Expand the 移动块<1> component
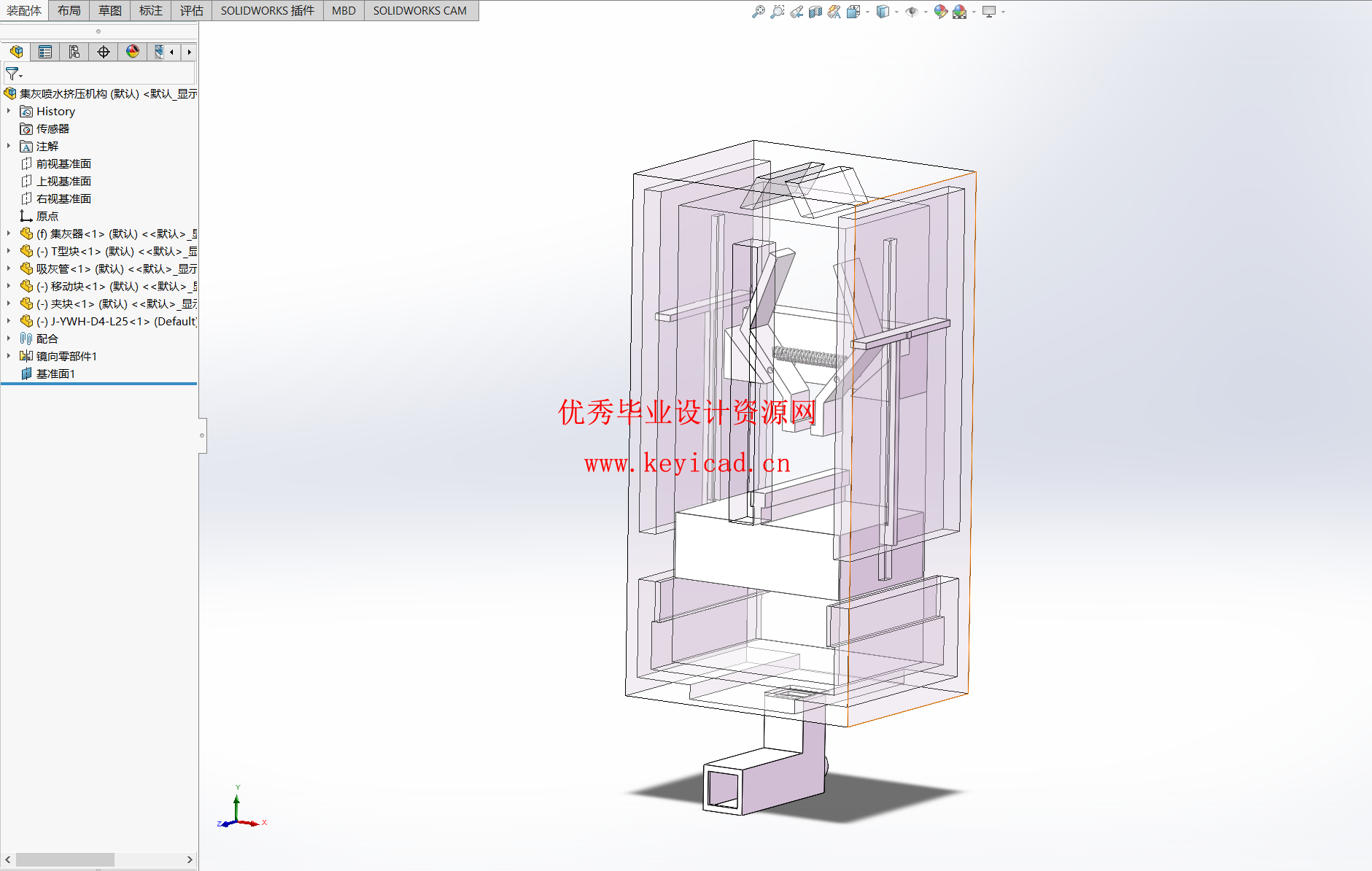The image size is (1372, 871). coord(9,286)
